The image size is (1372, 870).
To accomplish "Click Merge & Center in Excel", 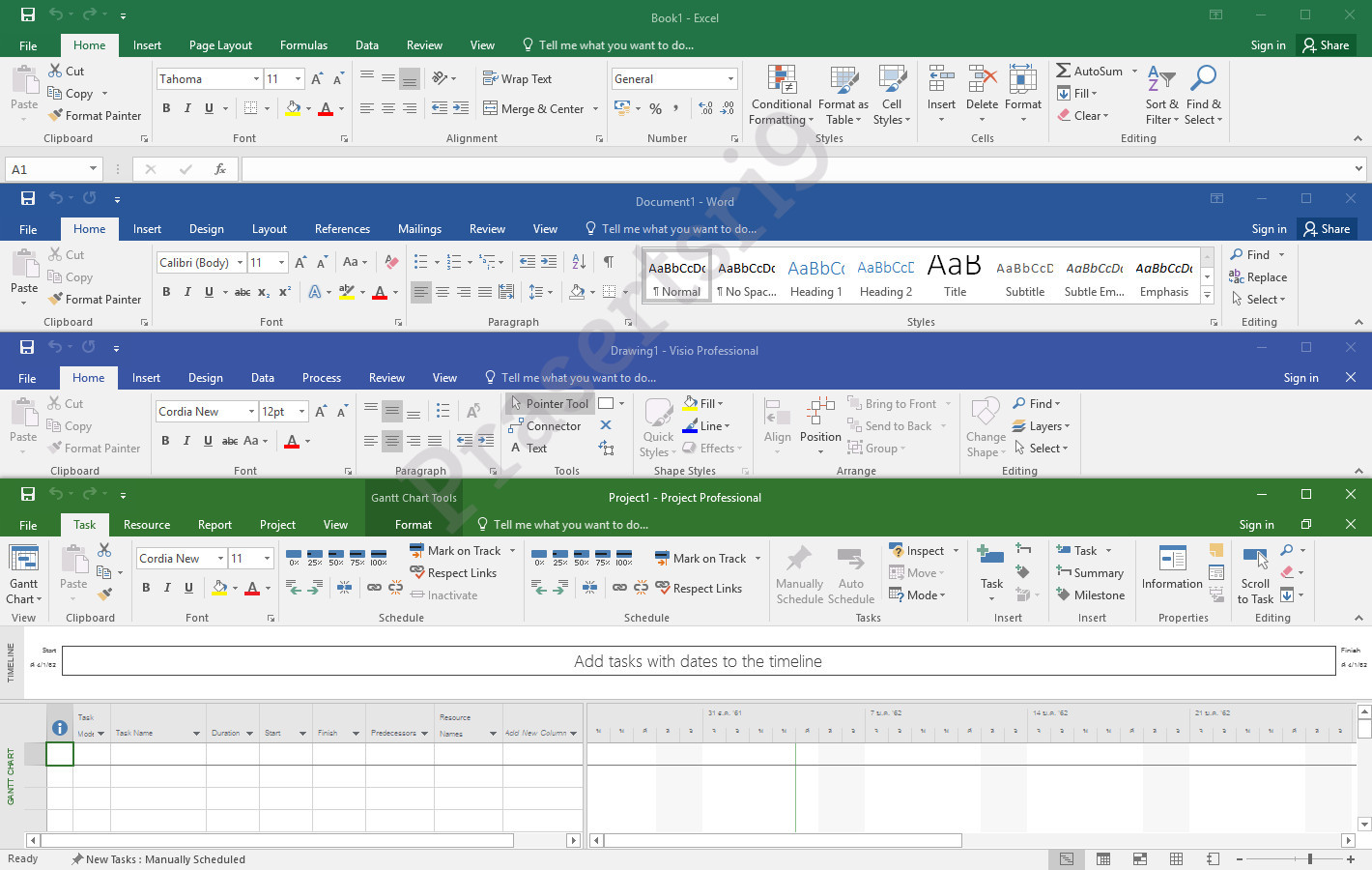I will click(x=541, y=109).
